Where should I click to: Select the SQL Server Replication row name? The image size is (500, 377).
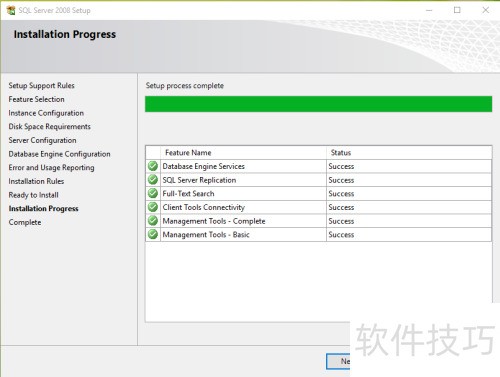199,180
